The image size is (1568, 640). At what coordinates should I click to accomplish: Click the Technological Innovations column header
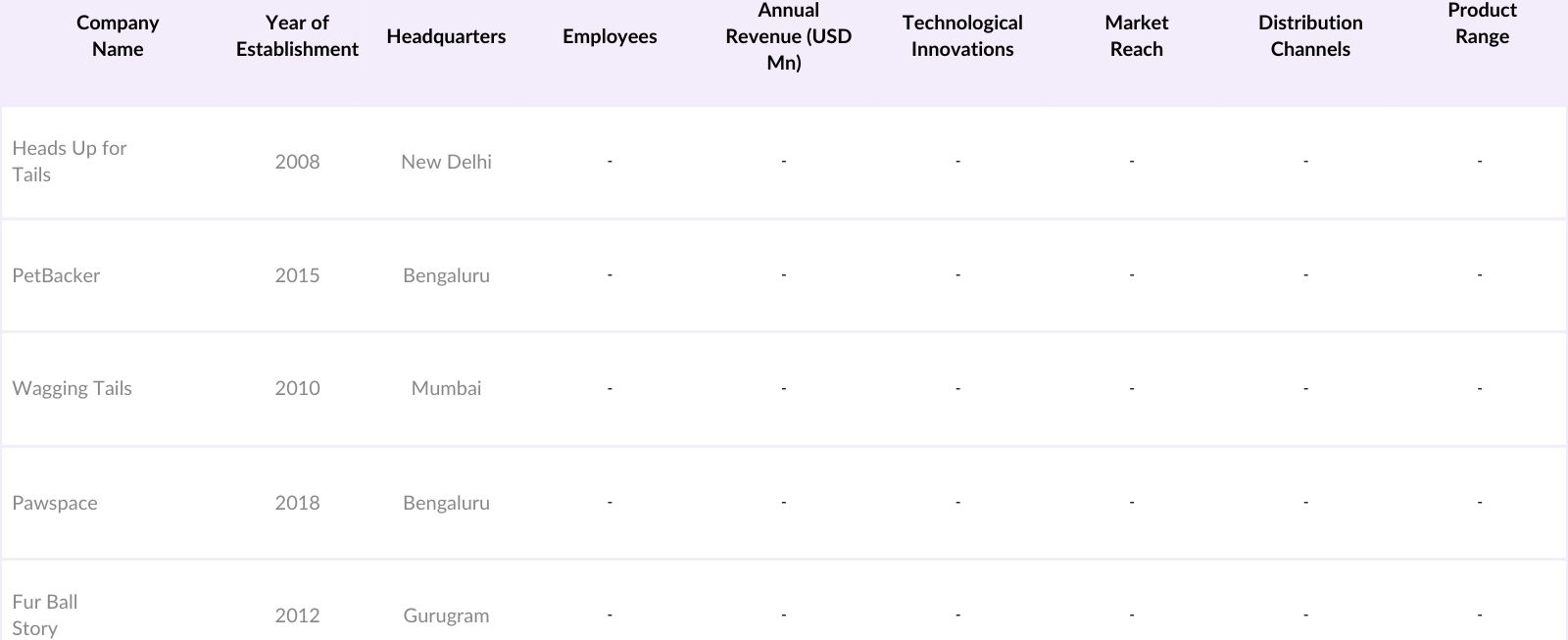point(962,36)
